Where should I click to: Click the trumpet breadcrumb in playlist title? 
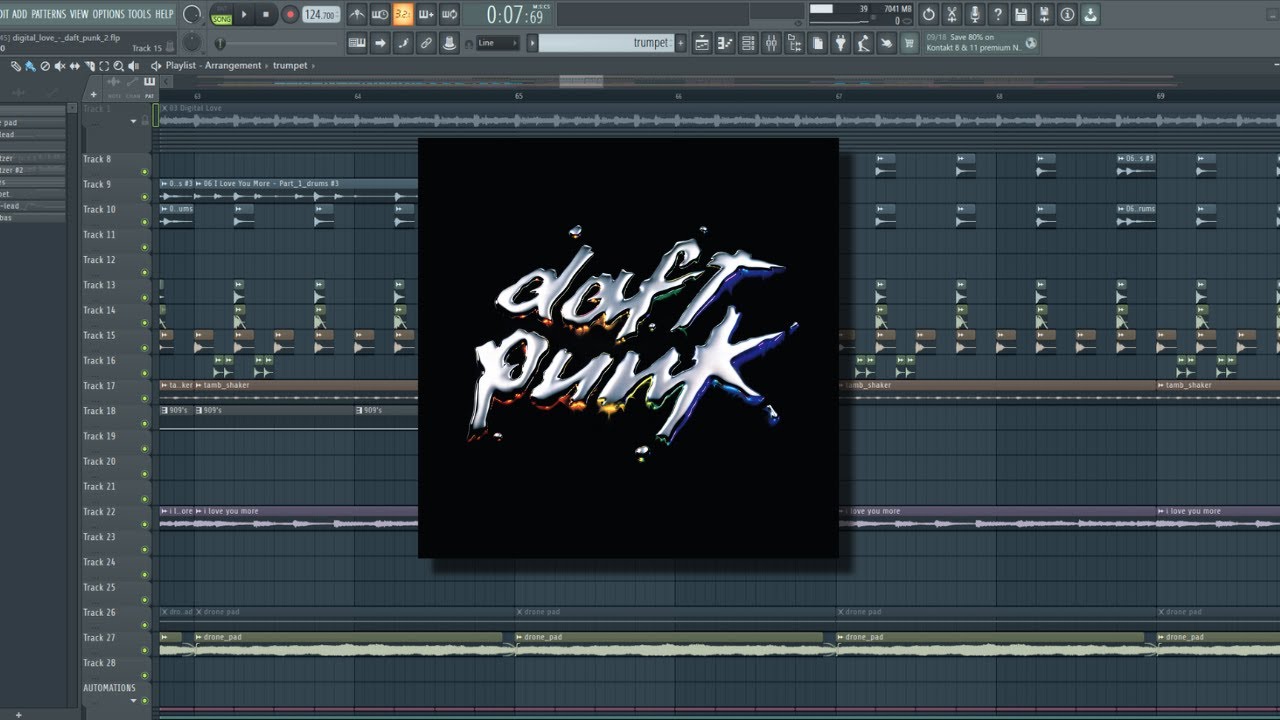tap(290, 65)
